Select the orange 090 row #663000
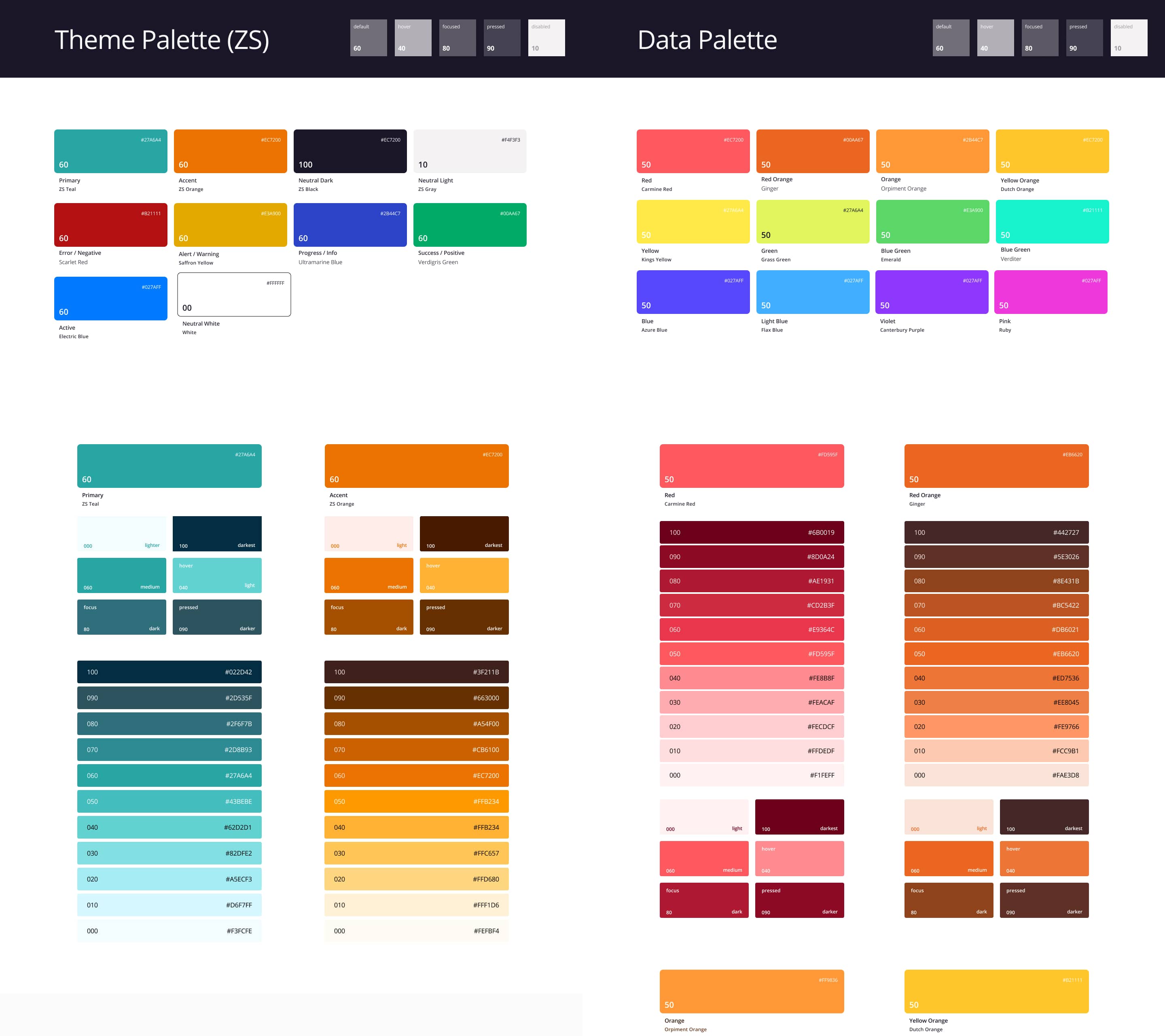The height and width of the screenshot is (1036, 1165). click(416, 697)
